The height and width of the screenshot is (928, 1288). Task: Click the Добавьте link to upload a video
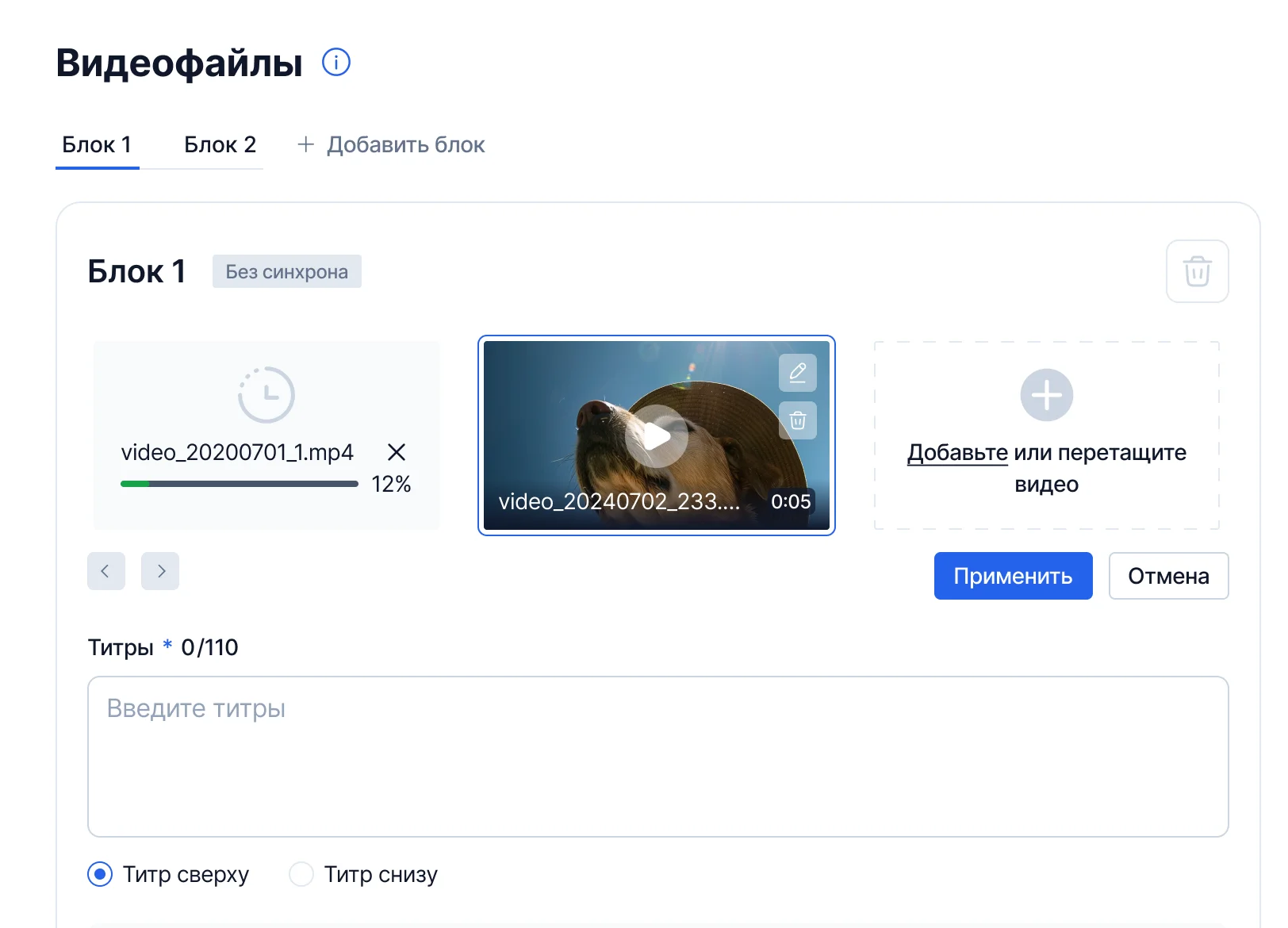point(957,453)
